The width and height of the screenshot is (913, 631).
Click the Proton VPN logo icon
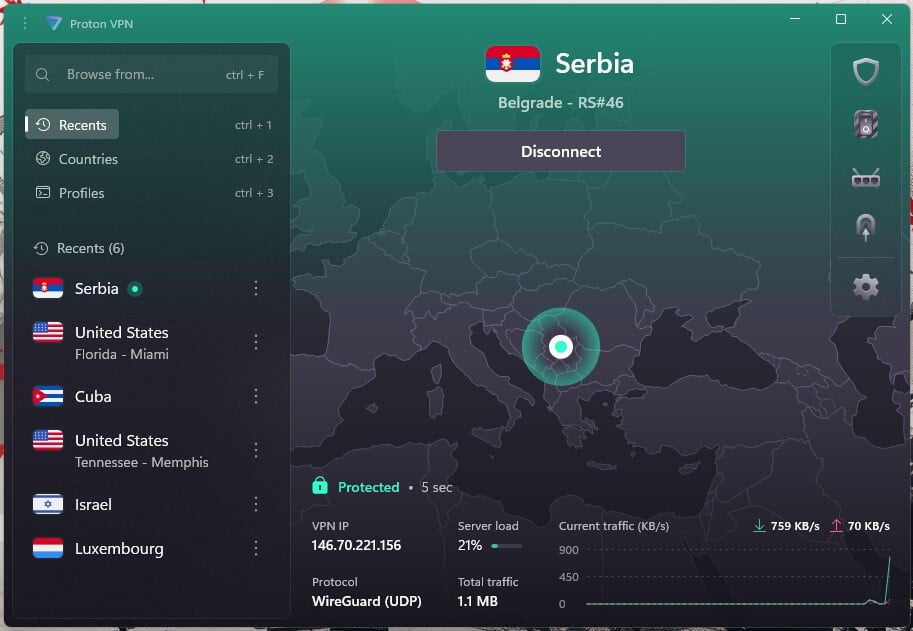coord(54,23)
